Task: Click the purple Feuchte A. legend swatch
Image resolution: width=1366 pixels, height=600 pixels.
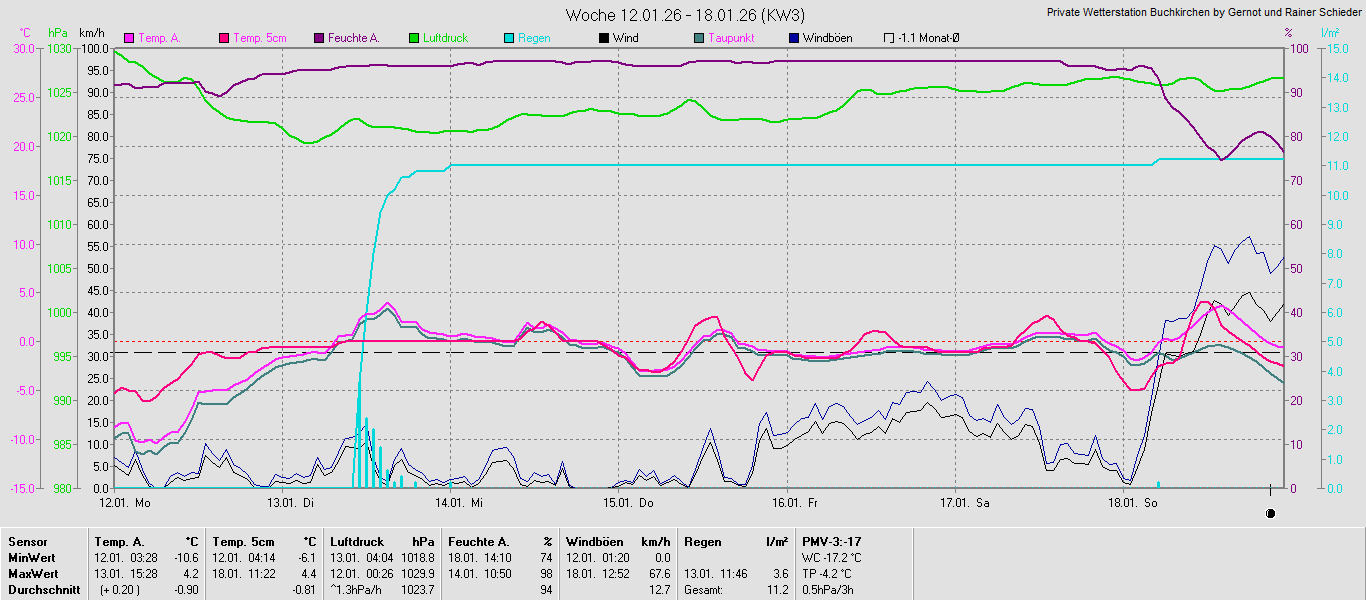Action: click(x=319, y=38)
